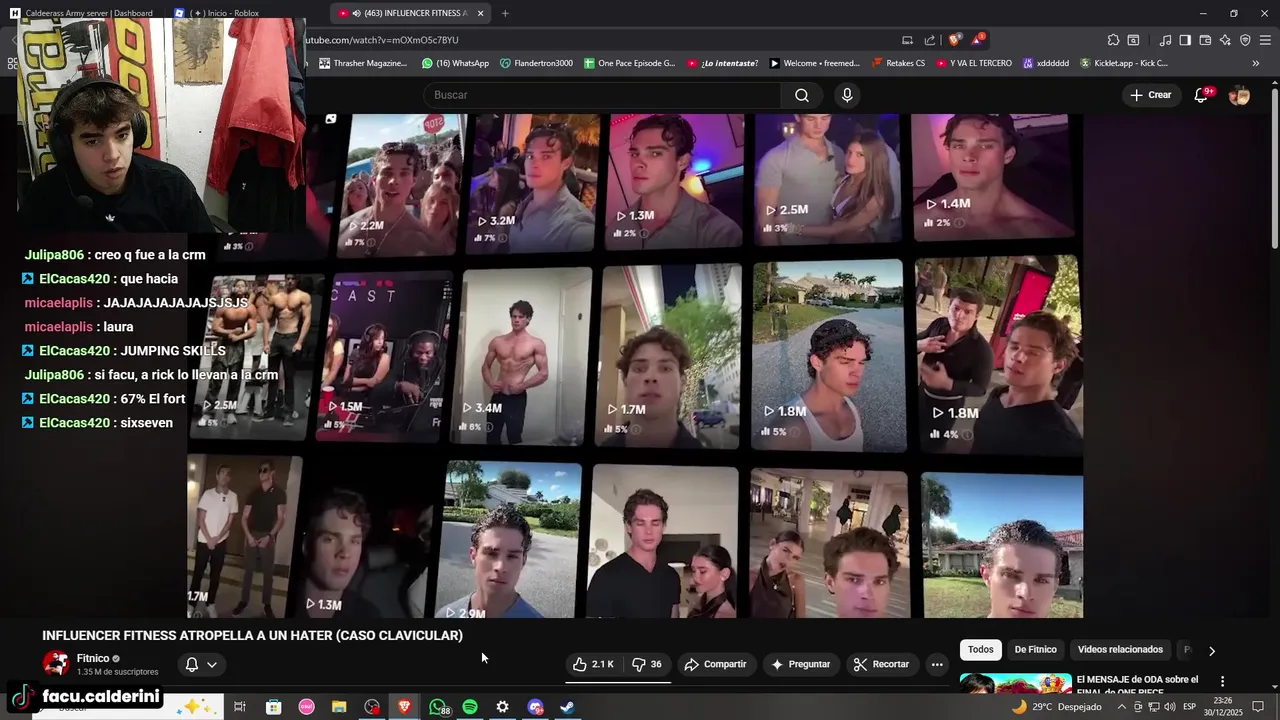This screenshot has width=1280, height=720.
Task: Mute the INFLUENCER FITNESS tab audio icon
Action: click(357, 13)
